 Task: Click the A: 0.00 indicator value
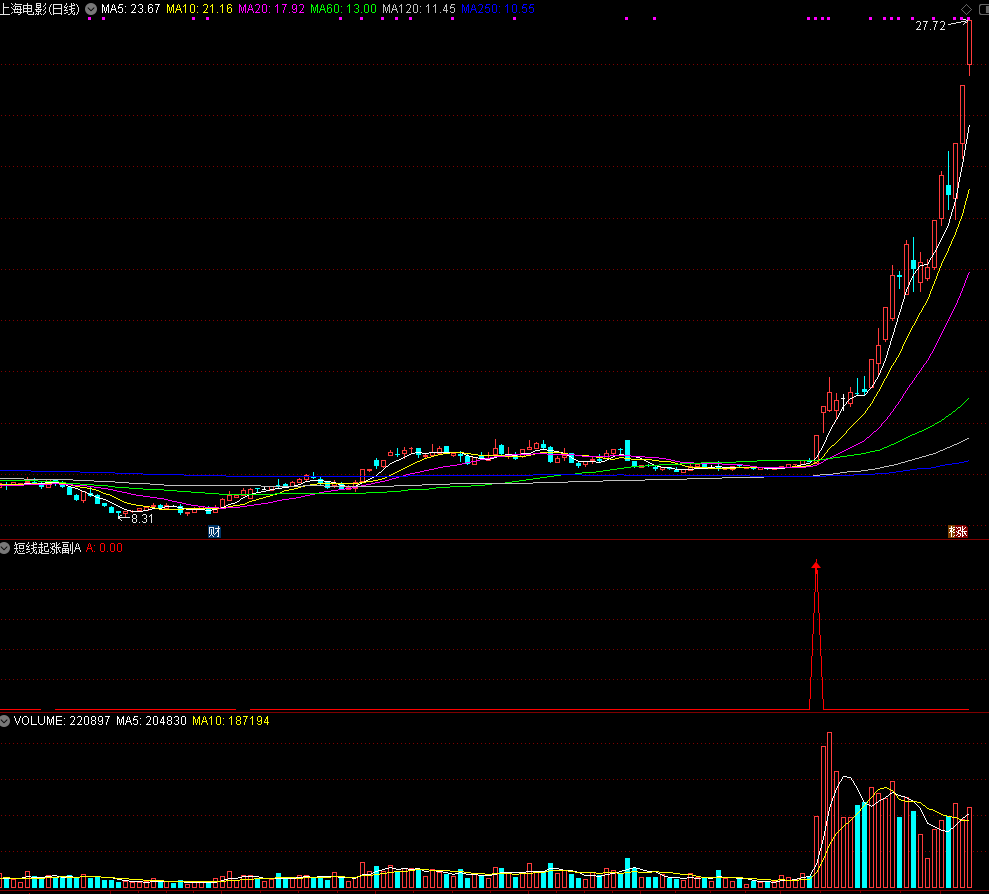(104, 548)
